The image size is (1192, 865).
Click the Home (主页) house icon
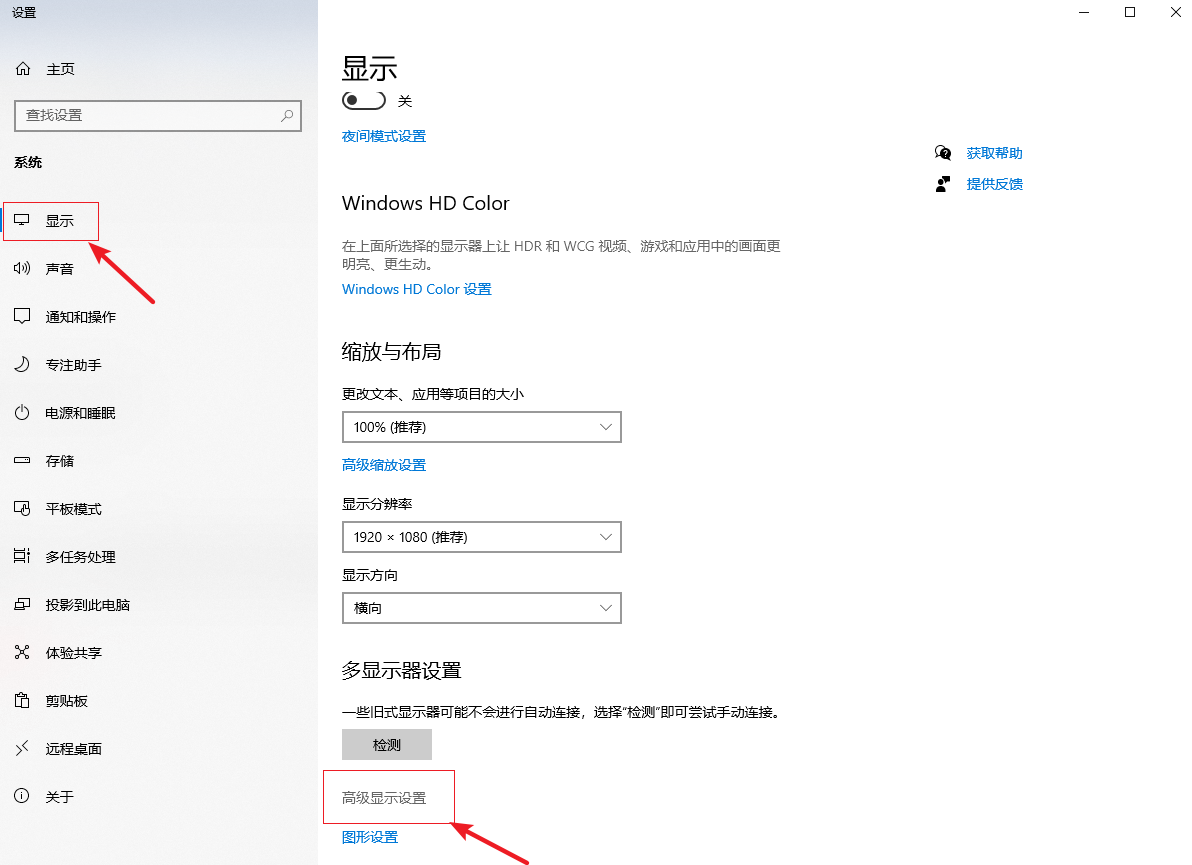click(x=22, y=69)
